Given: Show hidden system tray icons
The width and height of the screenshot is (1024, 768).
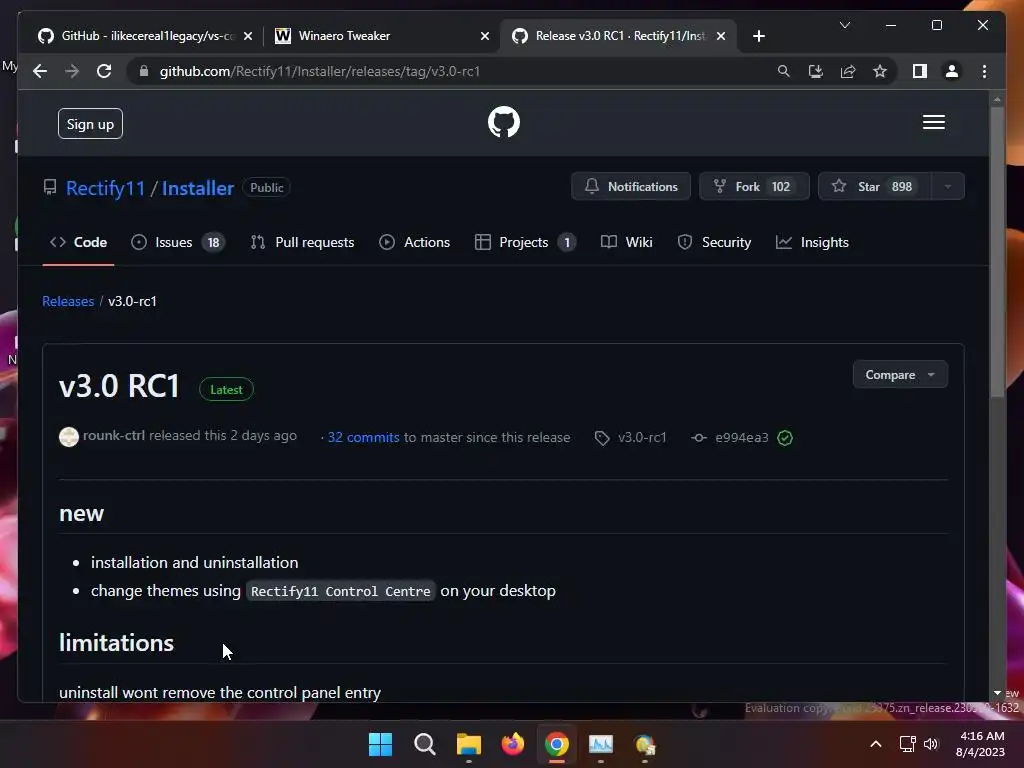Looking at the screenshot, I should coord(876,744).
